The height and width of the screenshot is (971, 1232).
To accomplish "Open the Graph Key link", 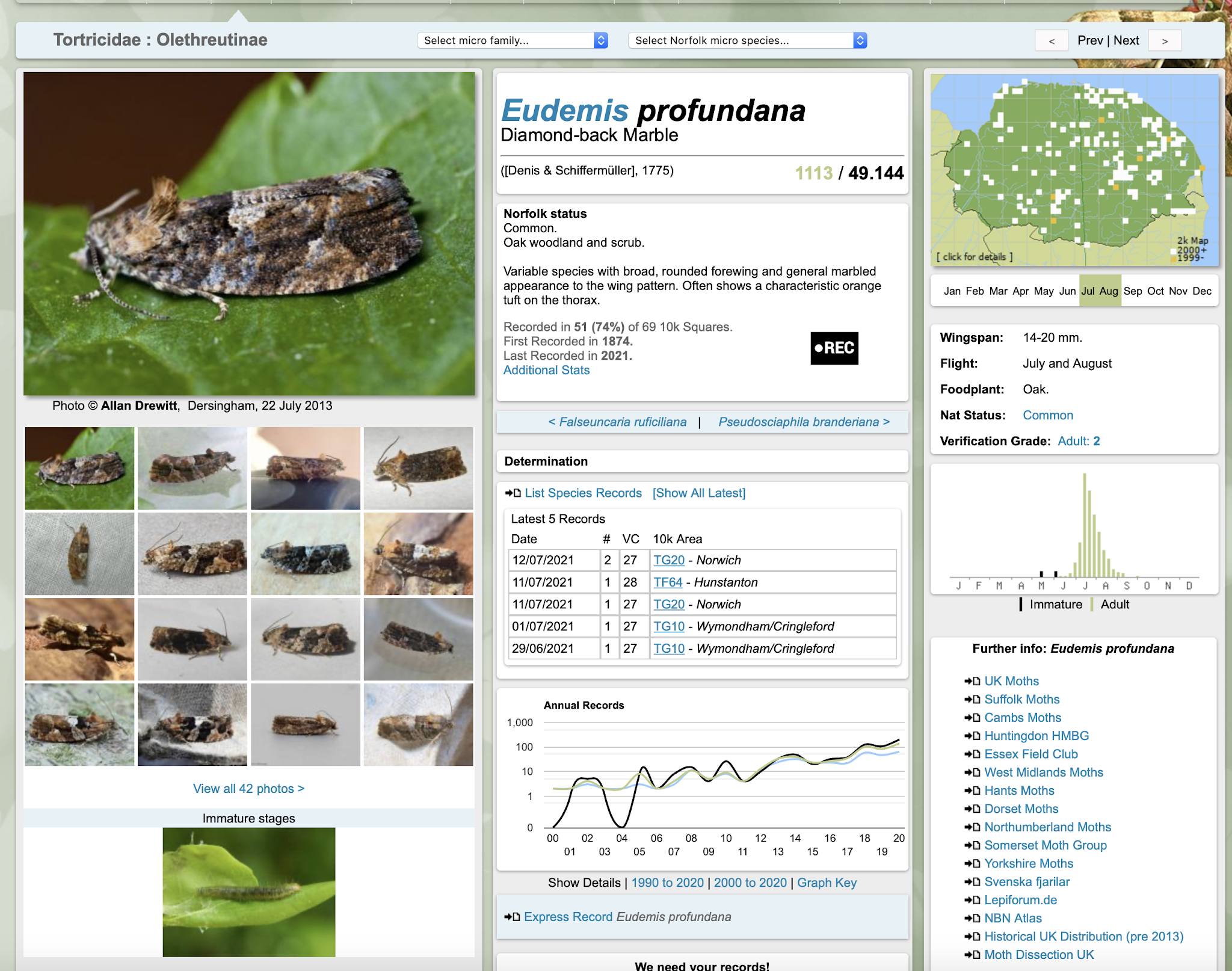I will pyautogui.click(x=827, y=883).
